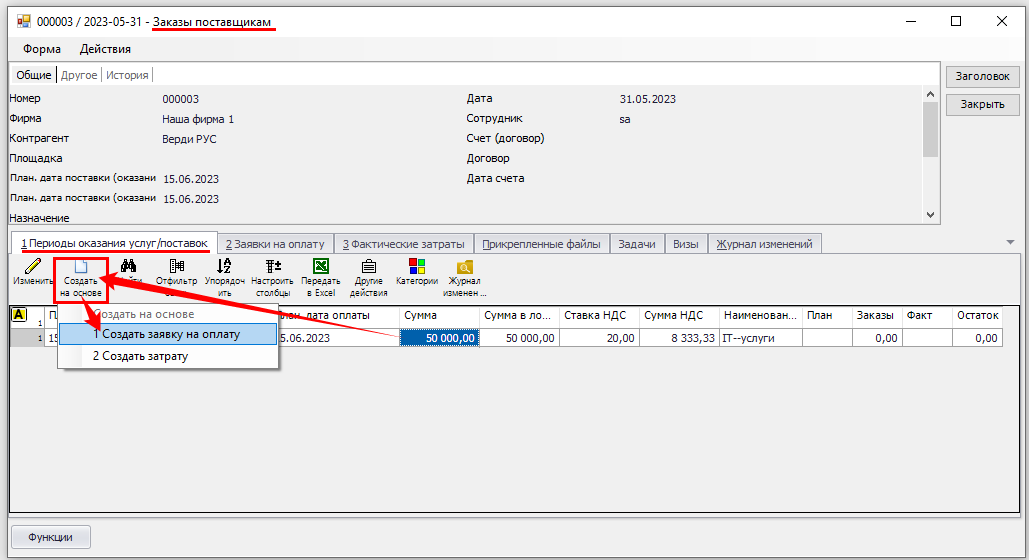This screenshot has width=1029, height=560.
Task: Open the Форма menu
Action: (41, 49)
